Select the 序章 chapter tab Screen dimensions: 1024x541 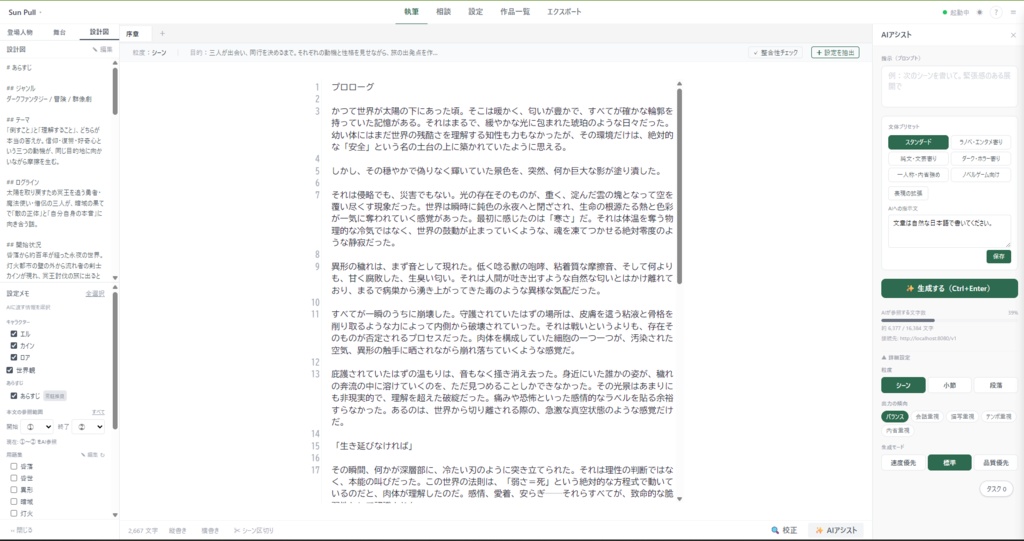pos(135,33)
